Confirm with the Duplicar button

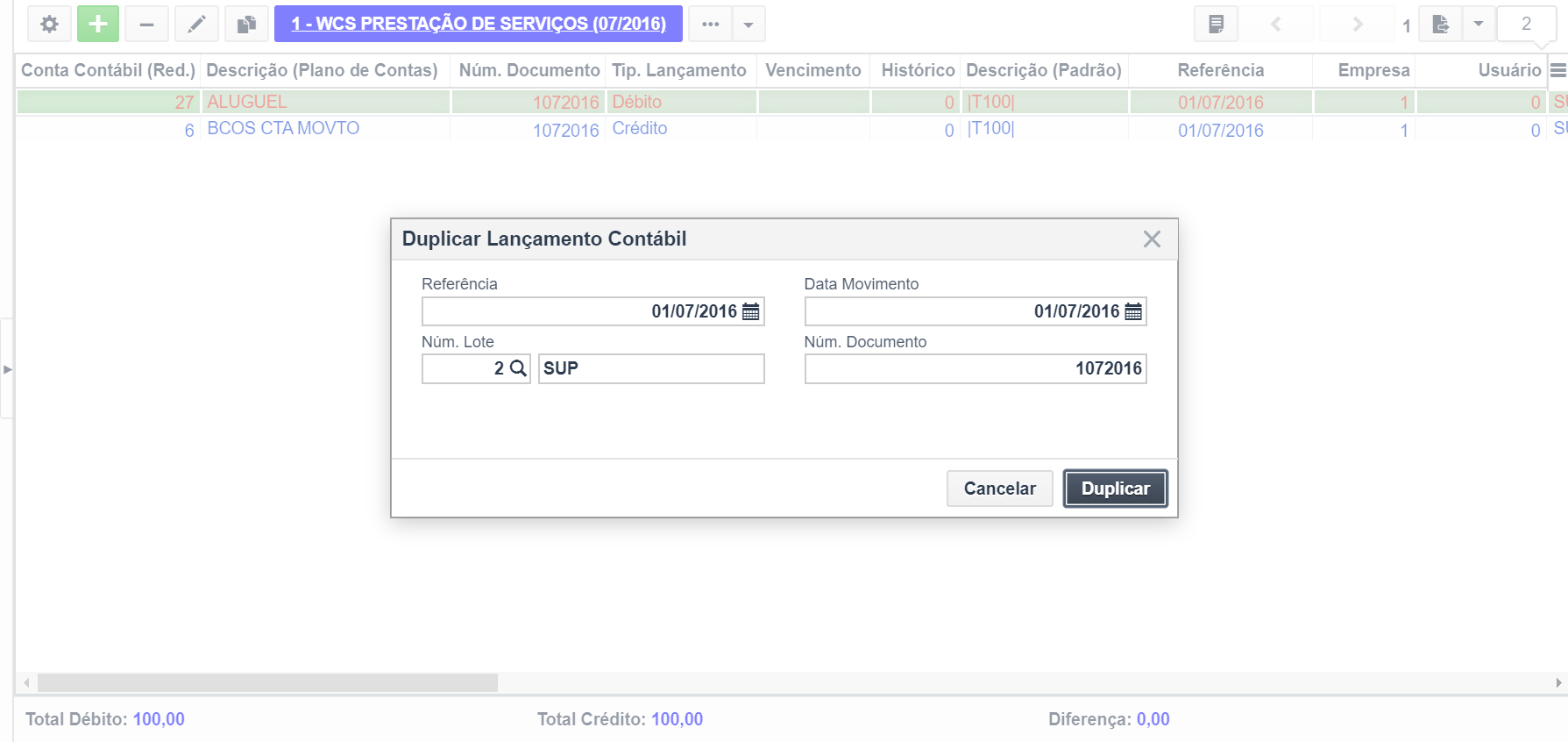pos(1116,489)
